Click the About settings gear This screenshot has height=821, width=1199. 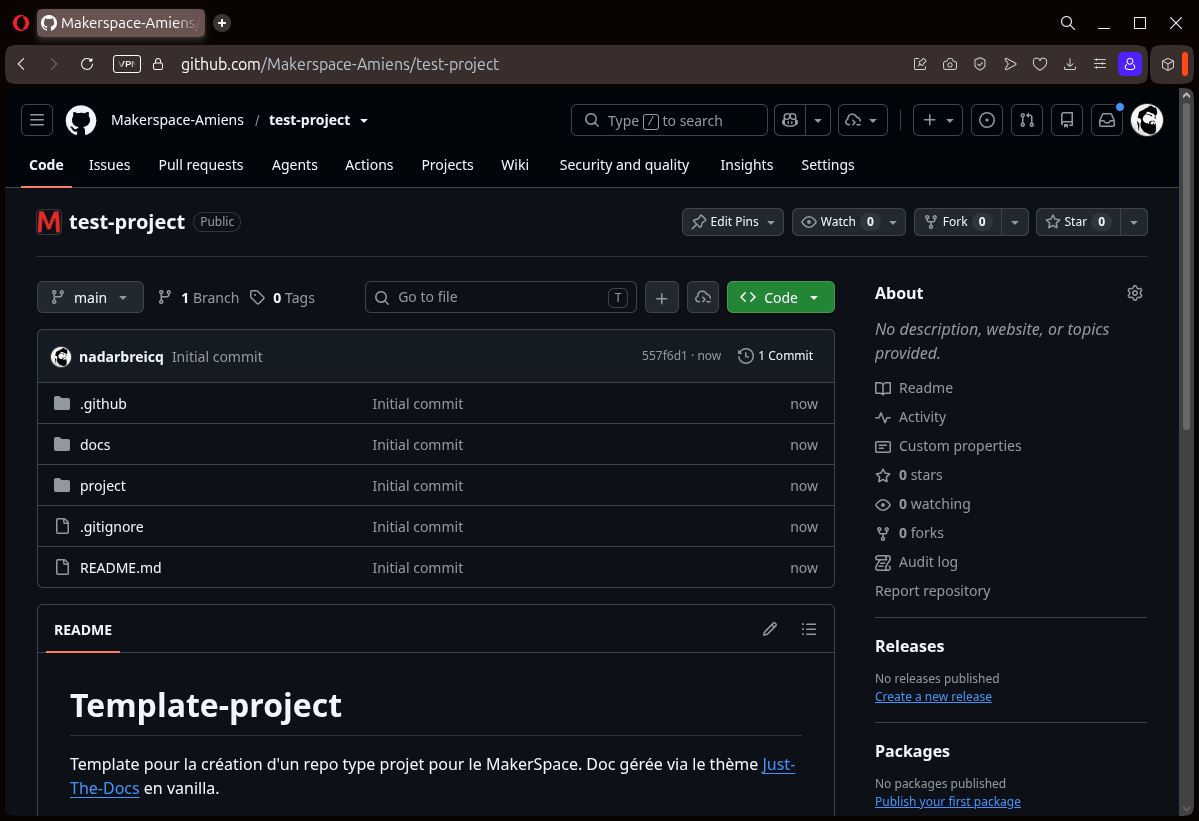pyautogui.click(x=1135, y=294)
